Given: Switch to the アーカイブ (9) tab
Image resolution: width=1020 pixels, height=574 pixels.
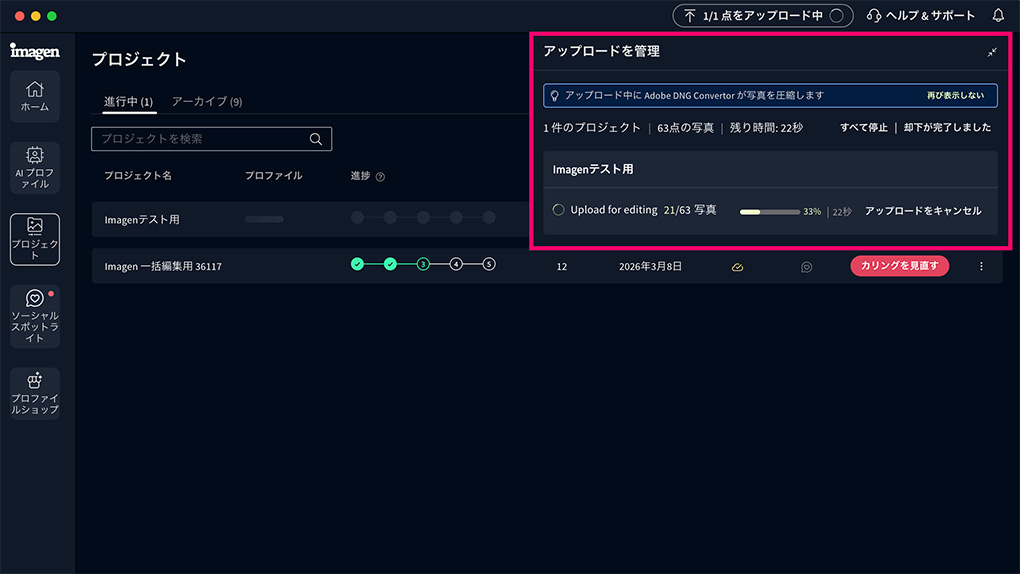Looking at the screenshot, I should 206,102.
